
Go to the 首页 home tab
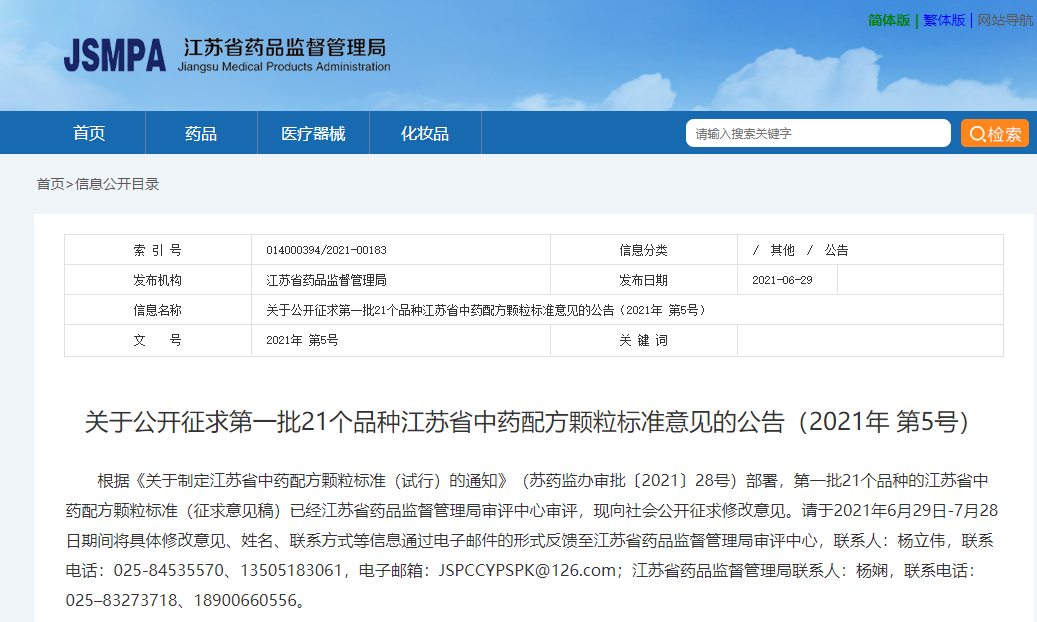click(x=90, y=132)
